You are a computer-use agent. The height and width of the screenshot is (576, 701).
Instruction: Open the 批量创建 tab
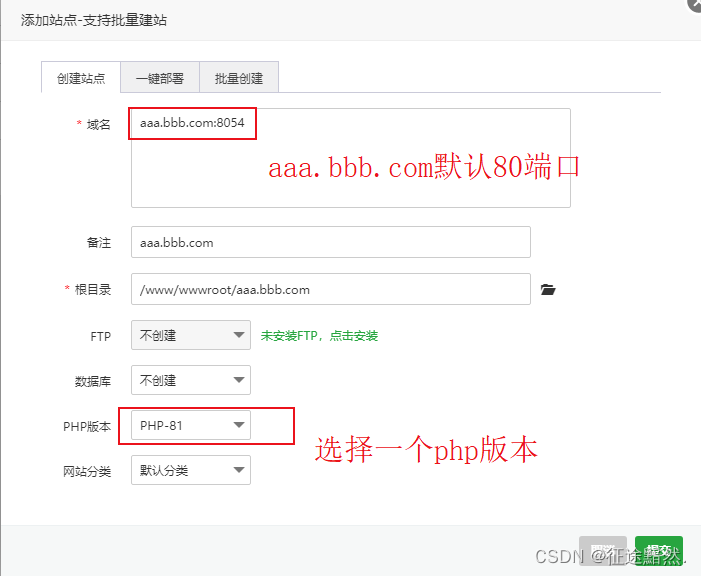(x=239, y=77)
